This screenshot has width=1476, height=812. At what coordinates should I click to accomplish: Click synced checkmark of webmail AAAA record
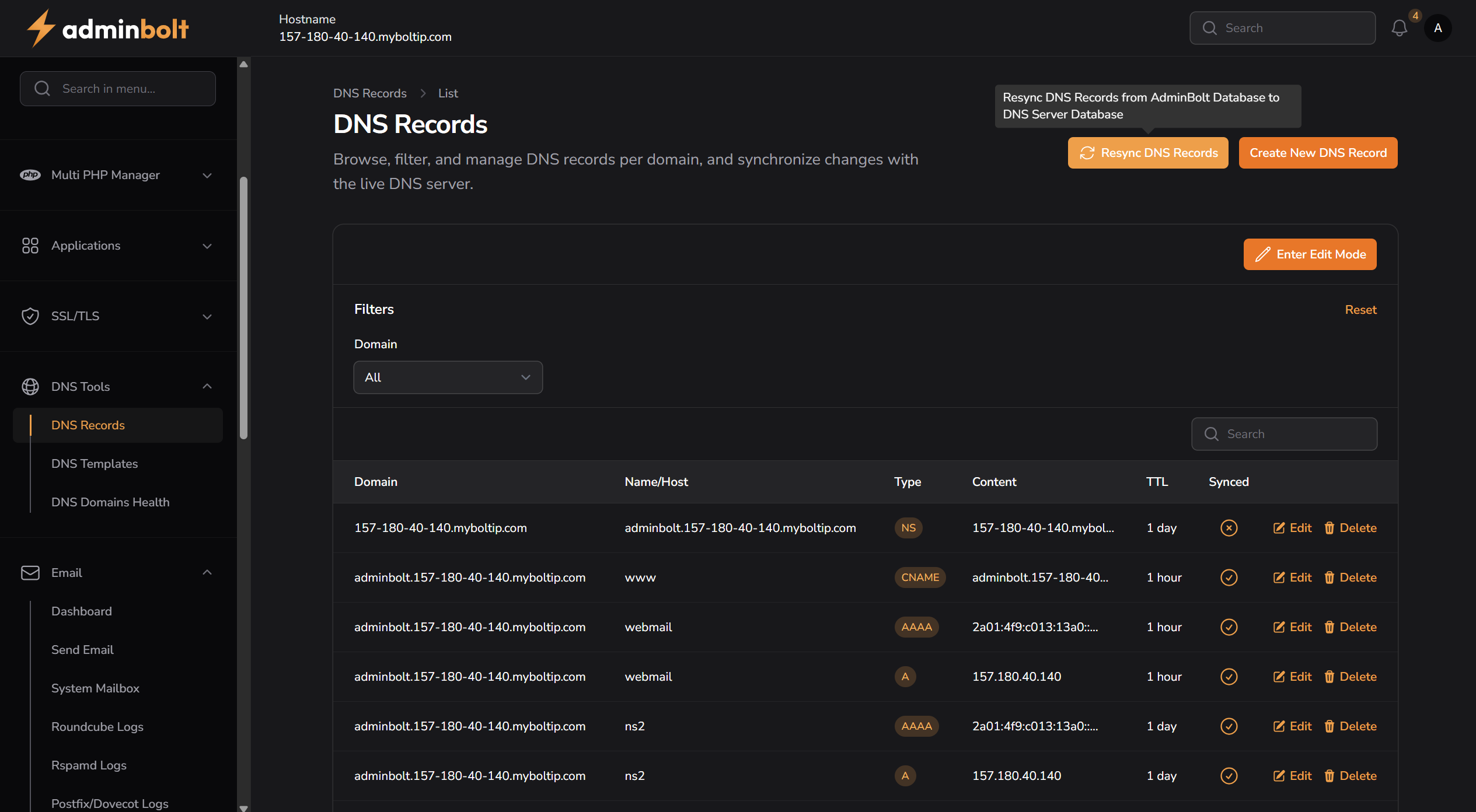pos(1229,627)
